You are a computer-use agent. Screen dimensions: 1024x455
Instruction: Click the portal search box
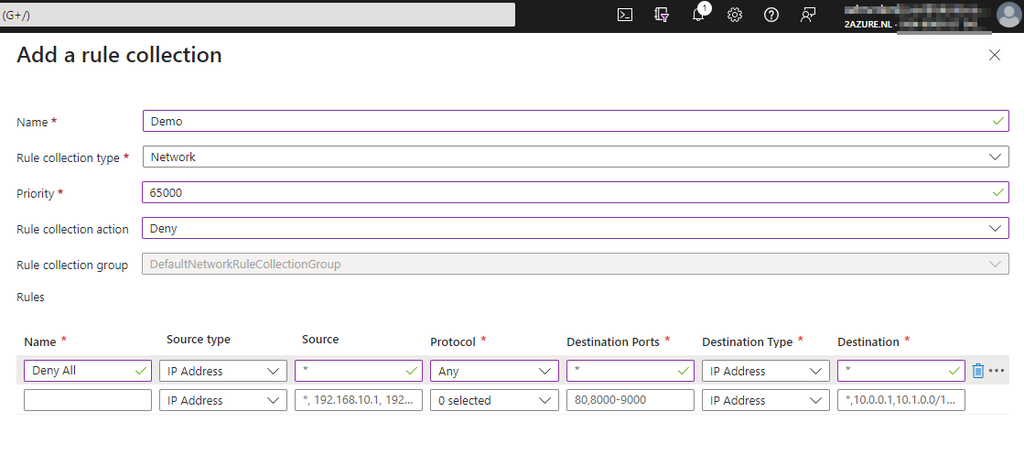tap(257, 15)
